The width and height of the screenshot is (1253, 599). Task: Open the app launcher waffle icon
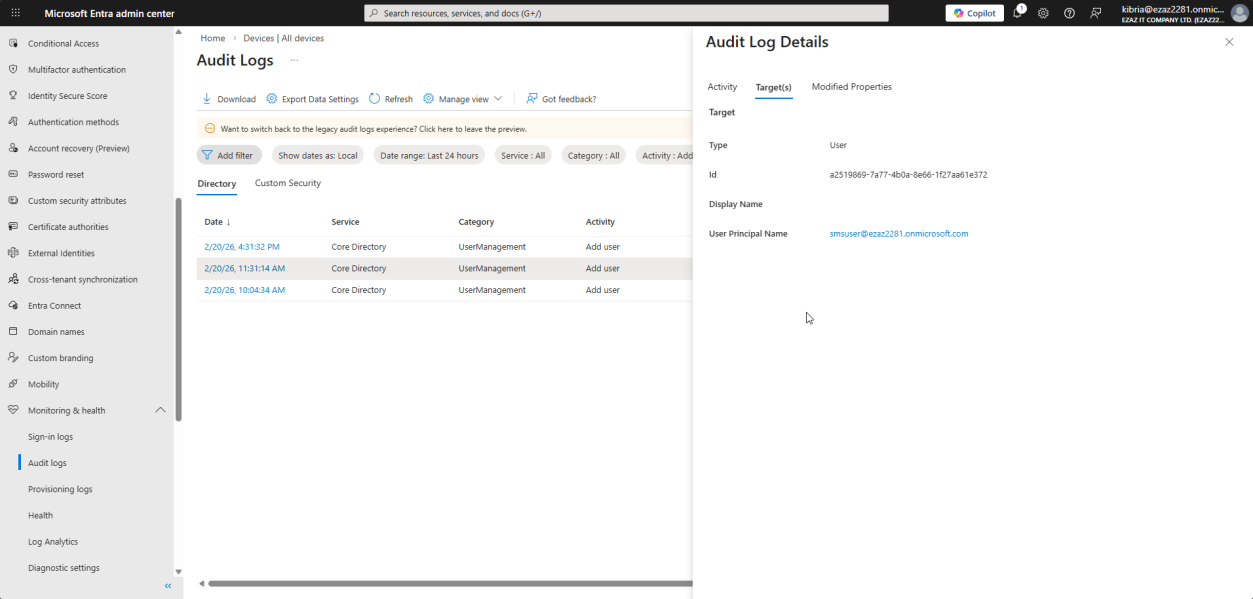click(x=14, y=13)
